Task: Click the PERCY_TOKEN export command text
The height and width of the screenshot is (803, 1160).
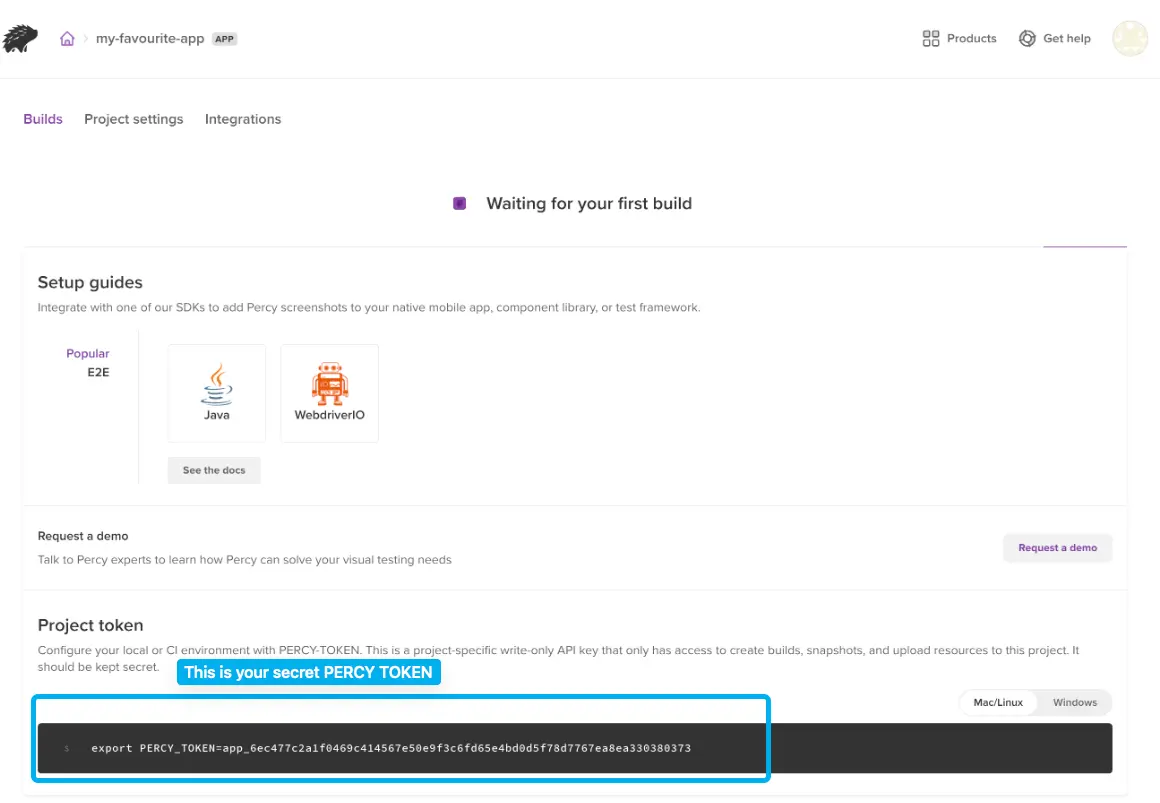Action: pyautogui.click(x=391, y=748)
